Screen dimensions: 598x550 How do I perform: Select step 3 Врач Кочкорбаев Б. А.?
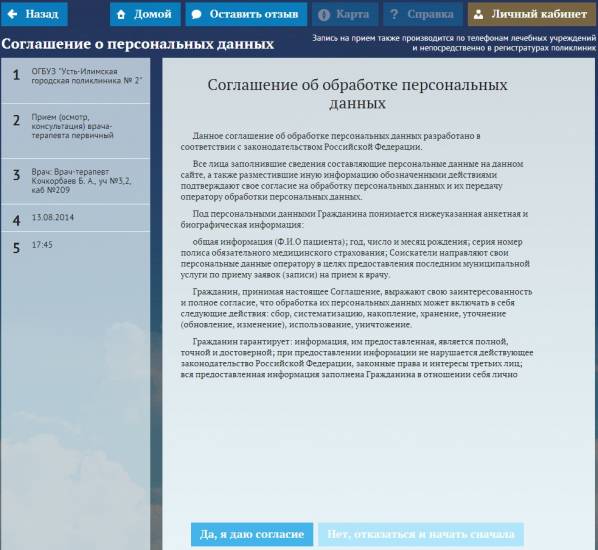coord(76,181)
